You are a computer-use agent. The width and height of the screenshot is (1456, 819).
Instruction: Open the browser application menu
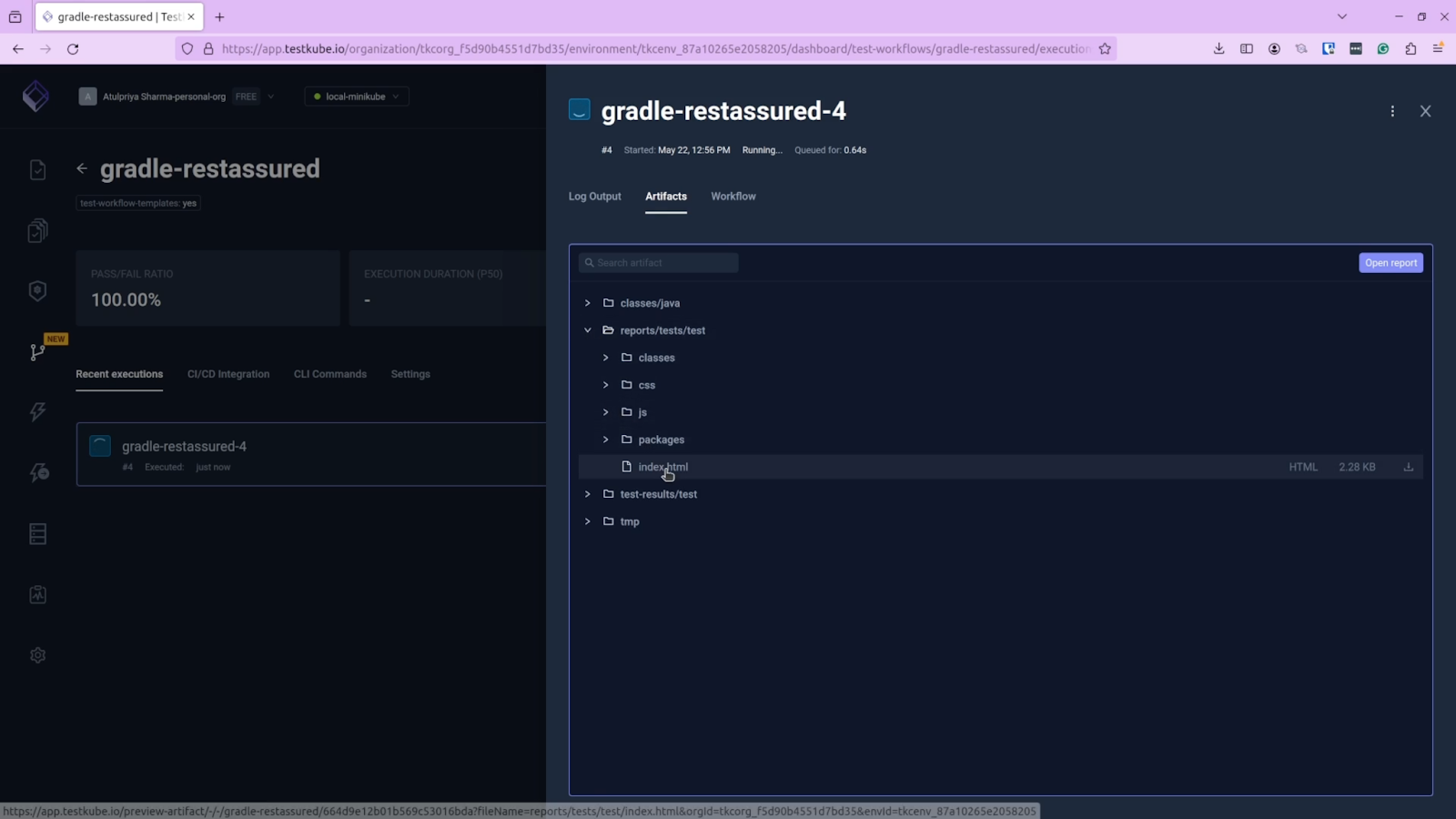[1438, 49]
